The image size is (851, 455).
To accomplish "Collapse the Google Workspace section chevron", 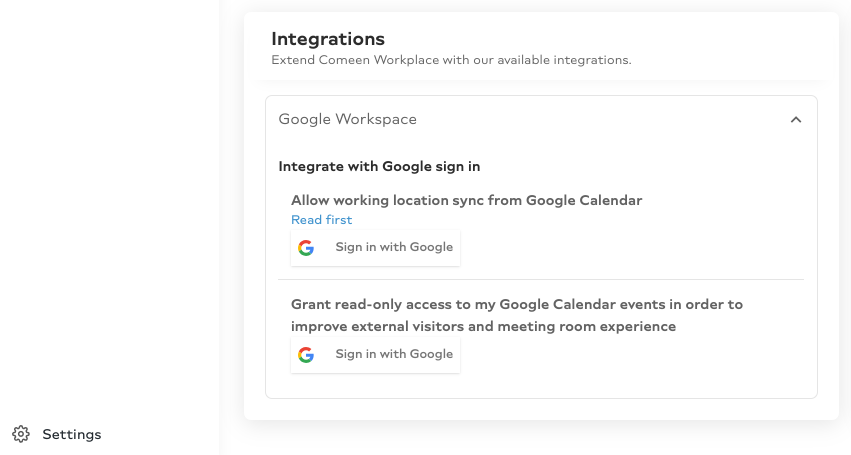I will (x=796, y=119).
